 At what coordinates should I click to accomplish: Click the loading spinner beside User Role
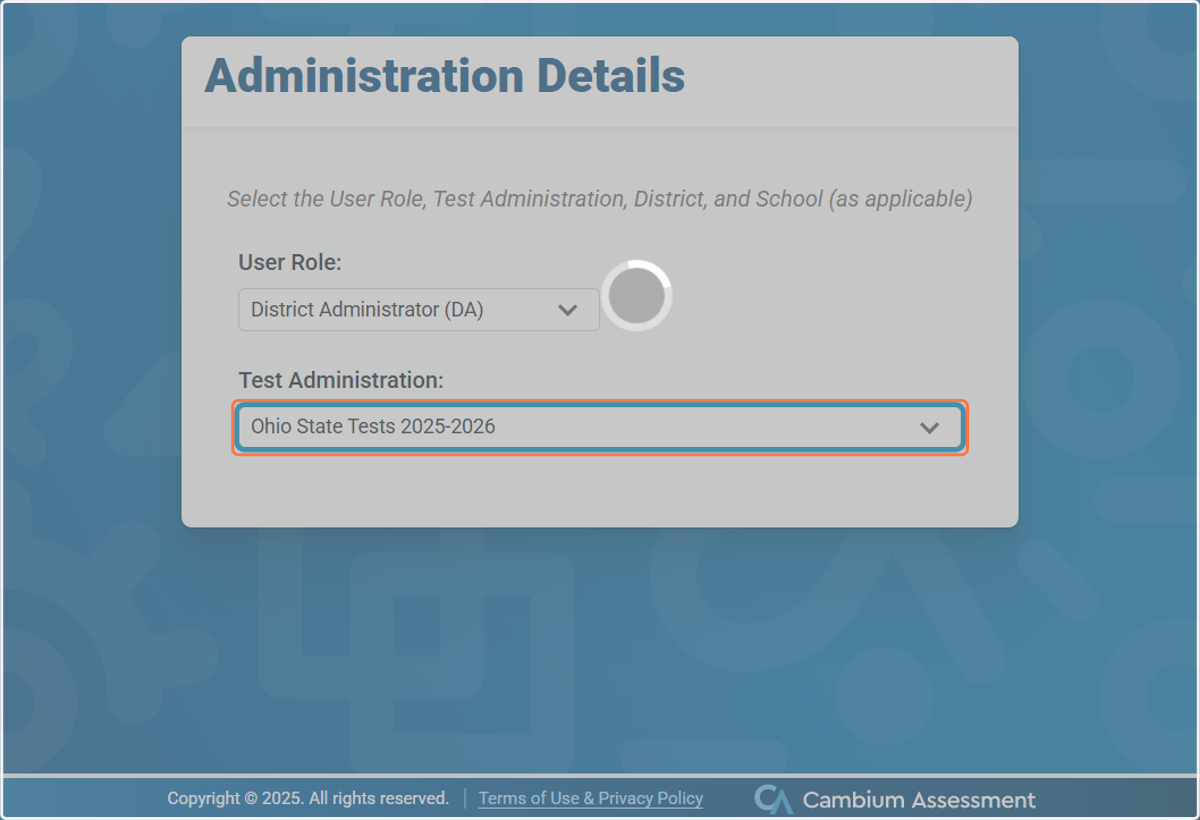(x=637, y=296)
